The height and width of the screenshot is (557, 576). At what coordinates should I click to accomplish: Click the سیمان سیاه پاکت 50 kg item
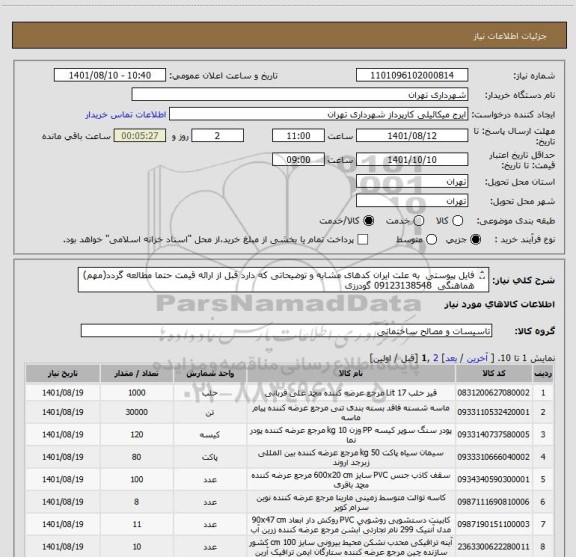click(x=351, y=457)
